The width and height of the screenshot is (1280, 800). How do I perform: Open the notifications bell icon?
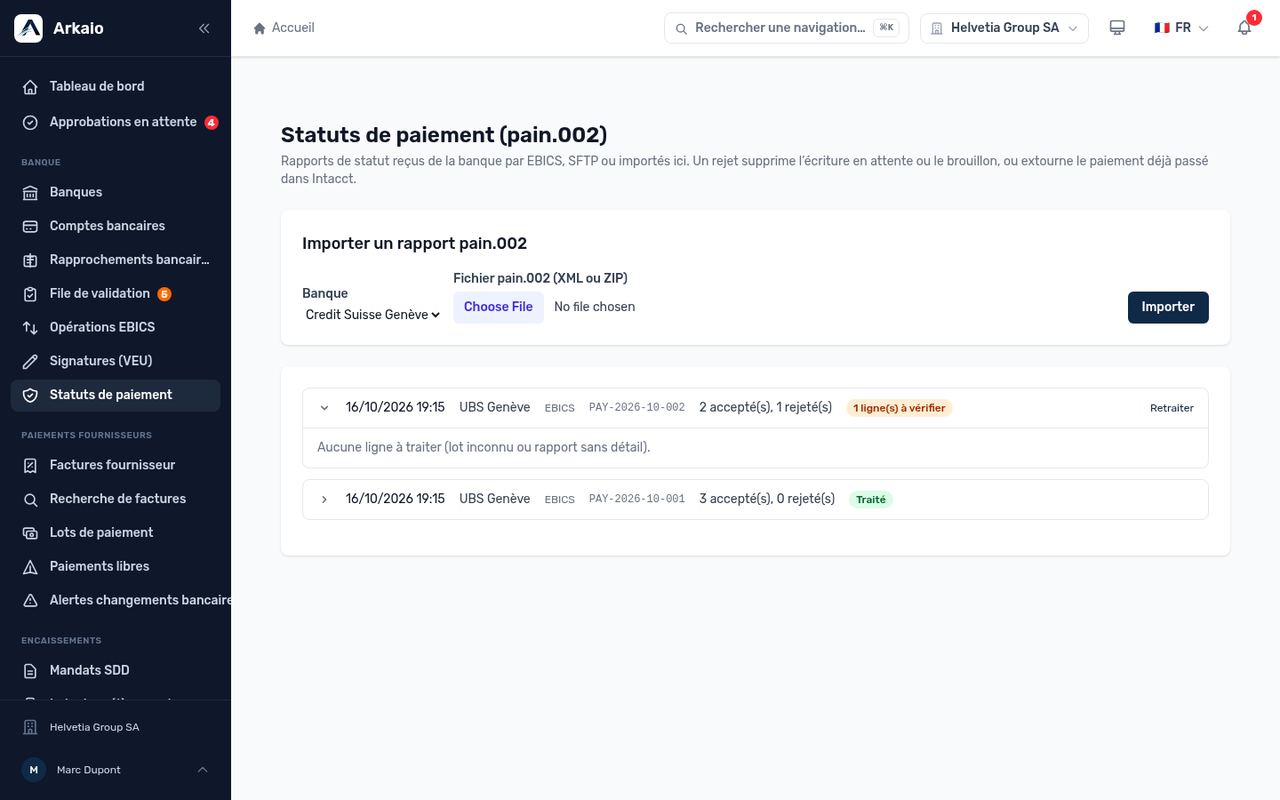click(x=1244, y=28)
